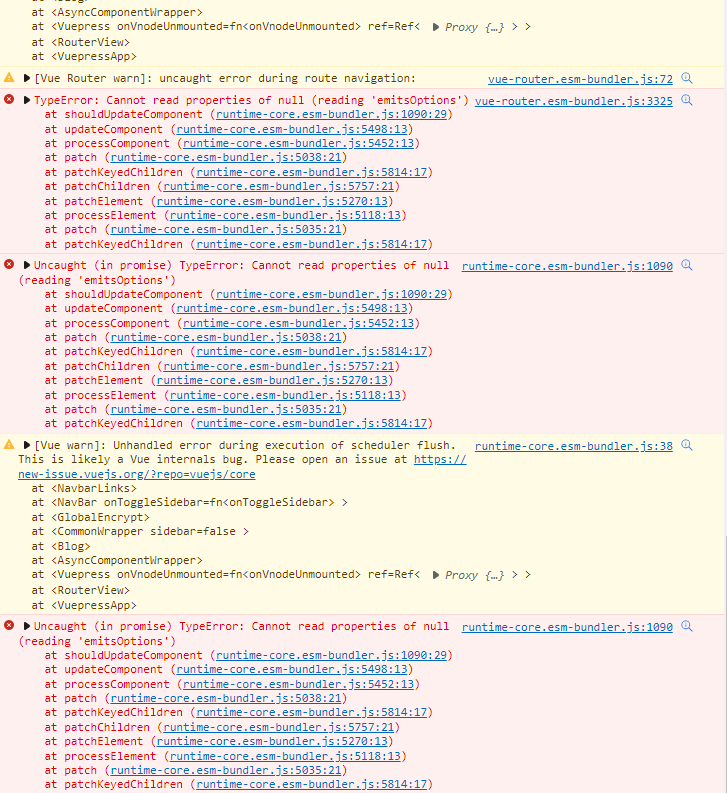Open patchChildren 5757:21 link in vue-router:3325 TypeError trace
The image size is (727, 793).
click(279, 187)
